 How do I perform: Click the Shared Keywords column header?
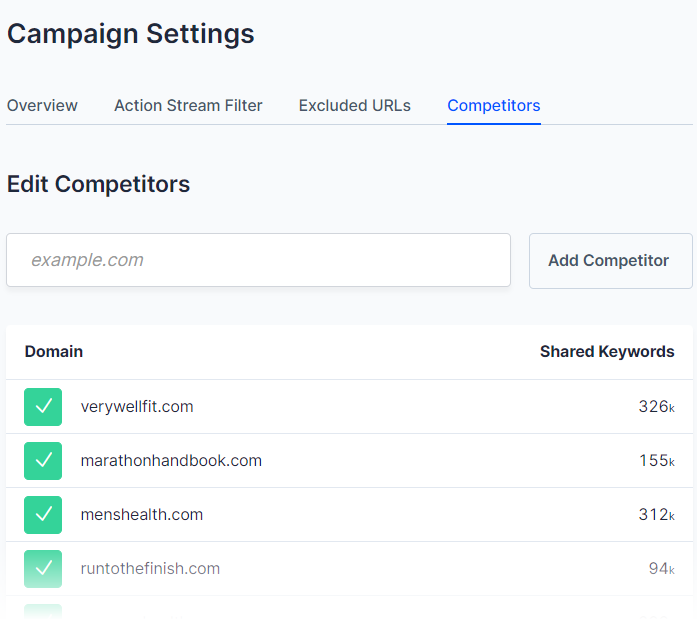[x=607, y=352]
